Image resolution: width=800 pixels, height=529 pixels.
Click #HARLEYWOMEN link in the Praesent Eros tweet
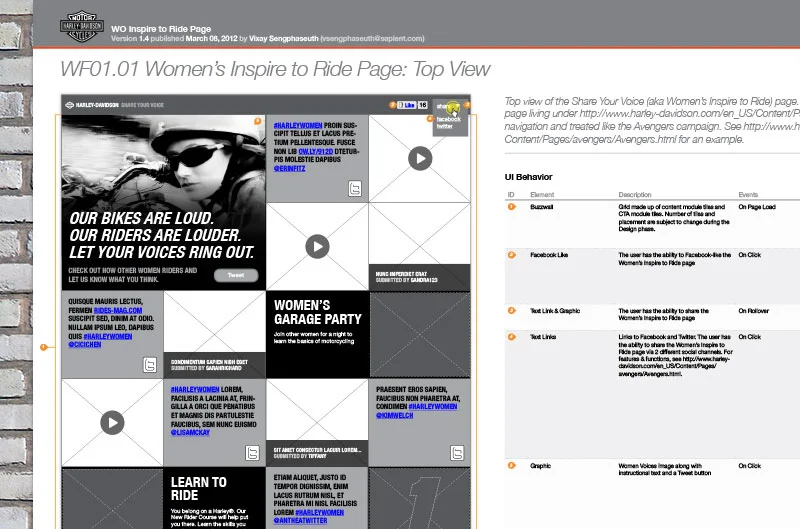(x=433, y=407)
